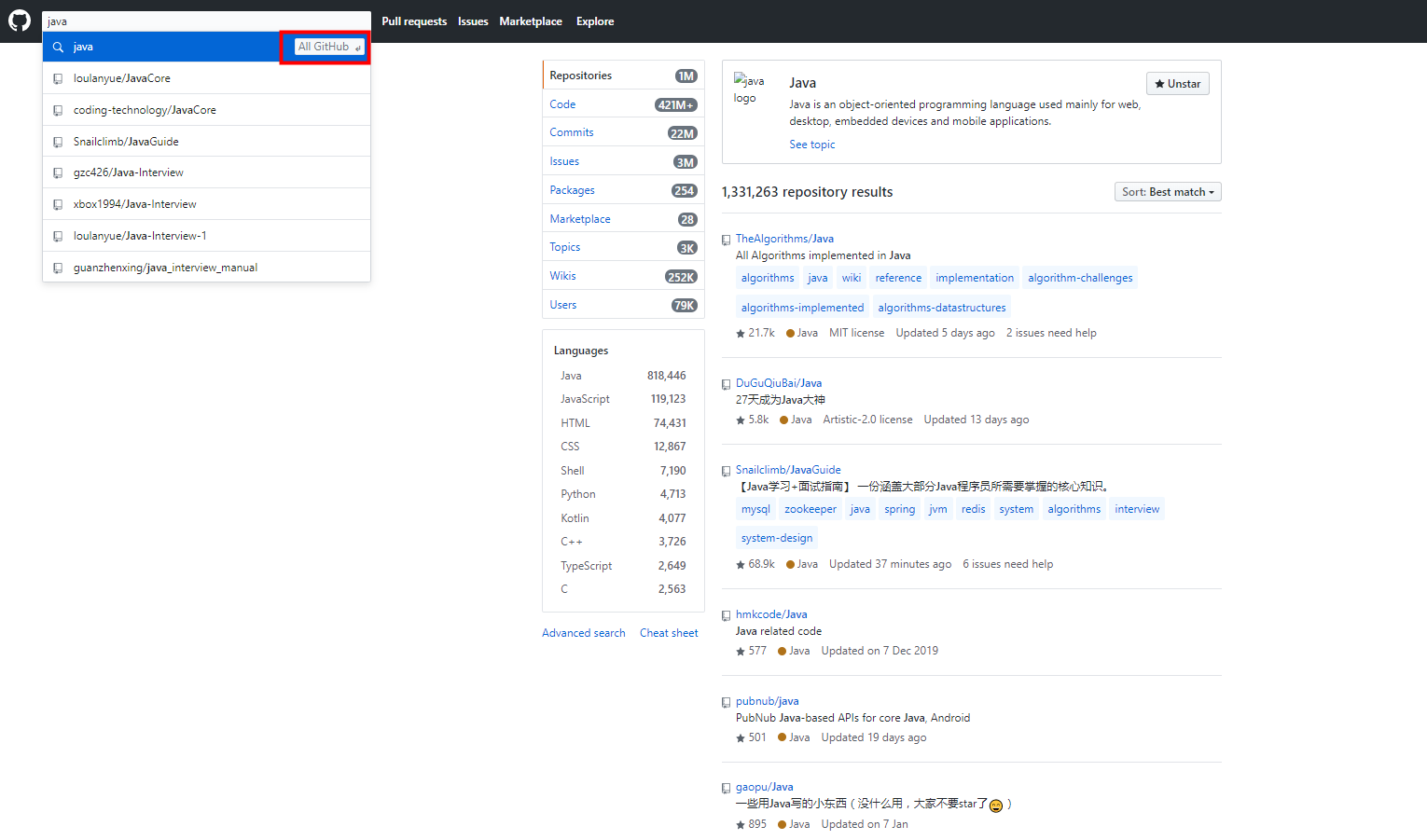Click the interview topic tag
The height and width of the screenshot is (840, 1427).
1137,509
